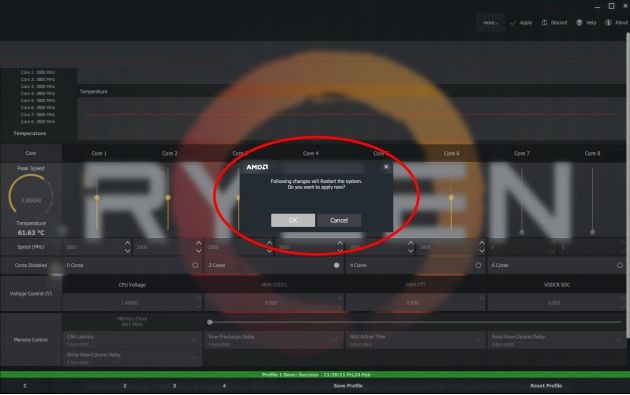Minimize the Ryzen Master window
The image size is (630, 395).
click(x=597, y=6)
